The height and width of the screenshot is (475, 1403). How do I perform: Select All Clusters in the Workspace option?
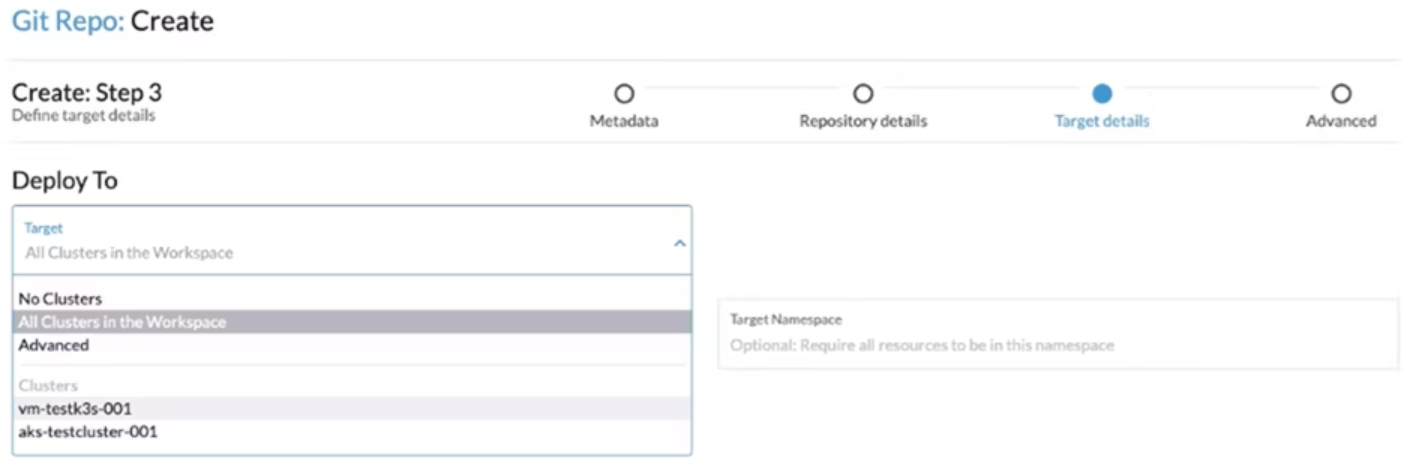[x=122, y=322]
